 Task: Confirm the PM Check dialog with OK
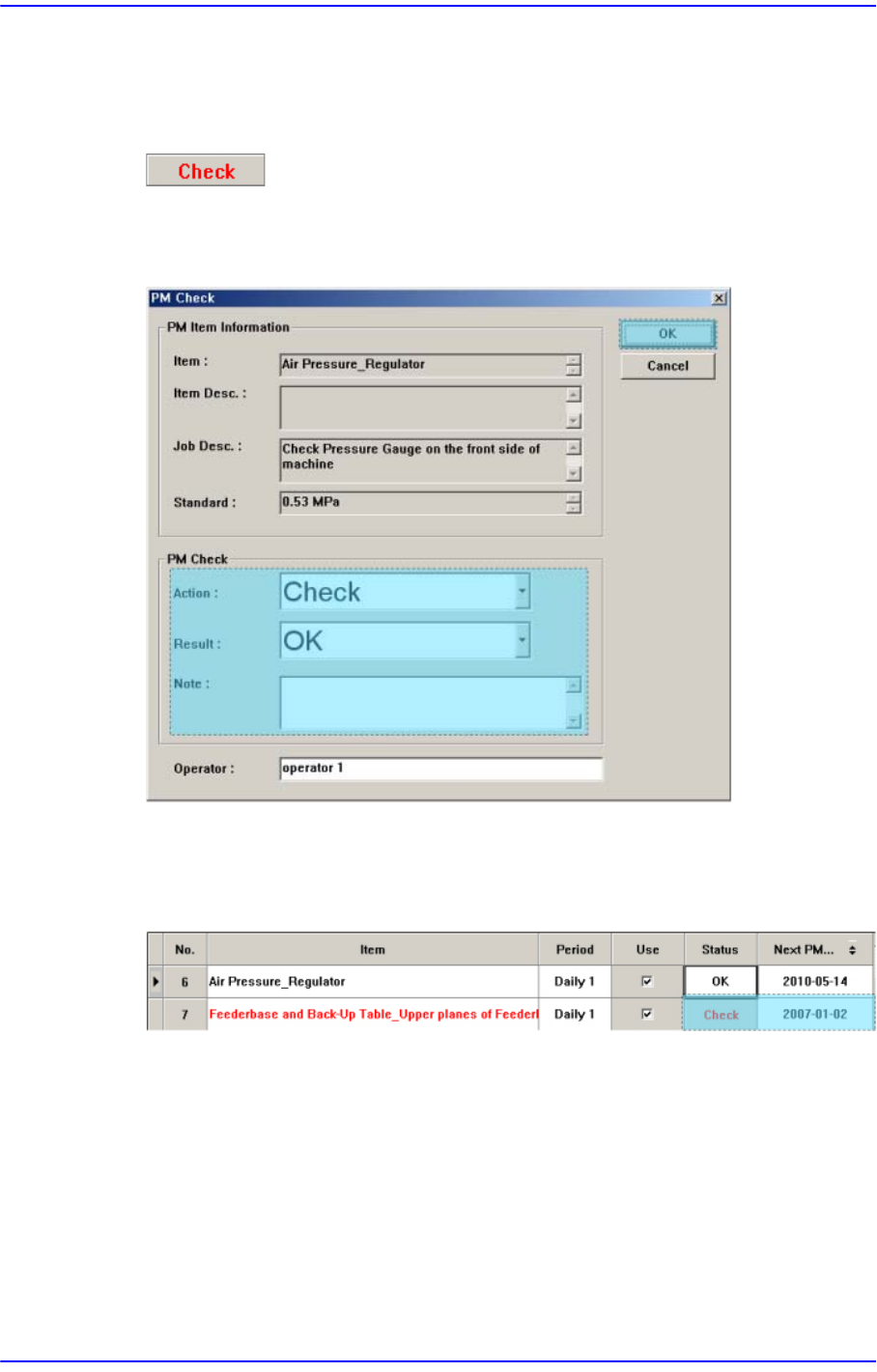[x=667, y=334]
